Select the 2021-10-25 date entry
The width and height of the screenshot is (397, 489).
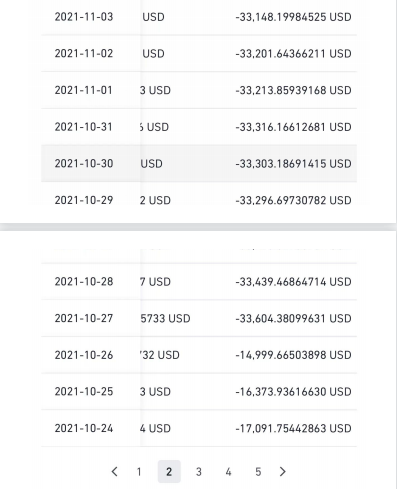click(x=84, y=391)
